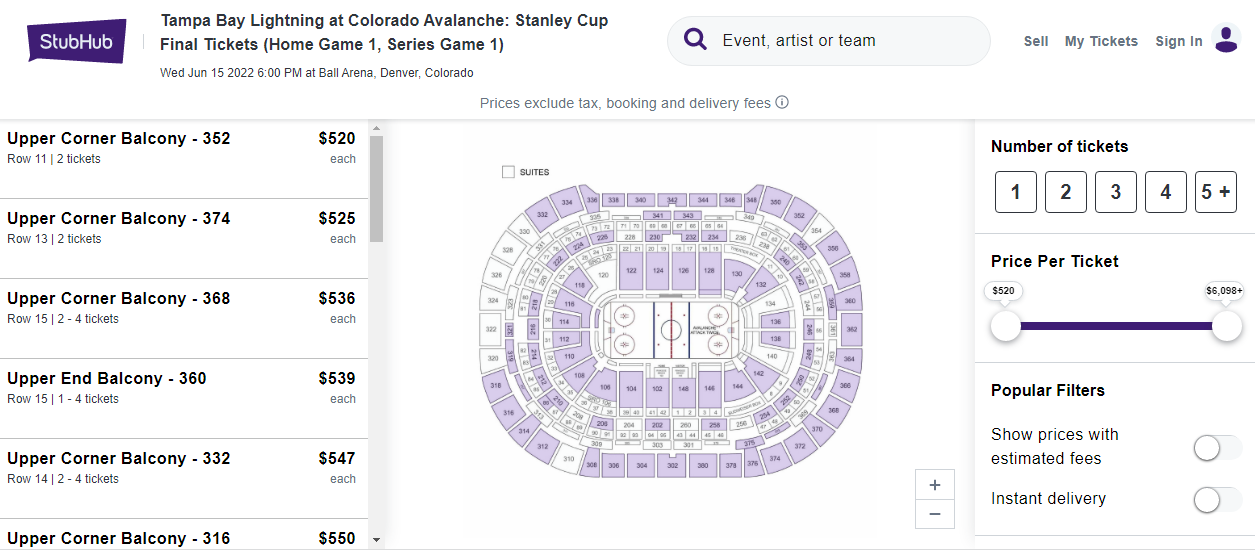Zoom in on the seating map
This screenshot has width=1255, height=554.
tap(935, 485)
